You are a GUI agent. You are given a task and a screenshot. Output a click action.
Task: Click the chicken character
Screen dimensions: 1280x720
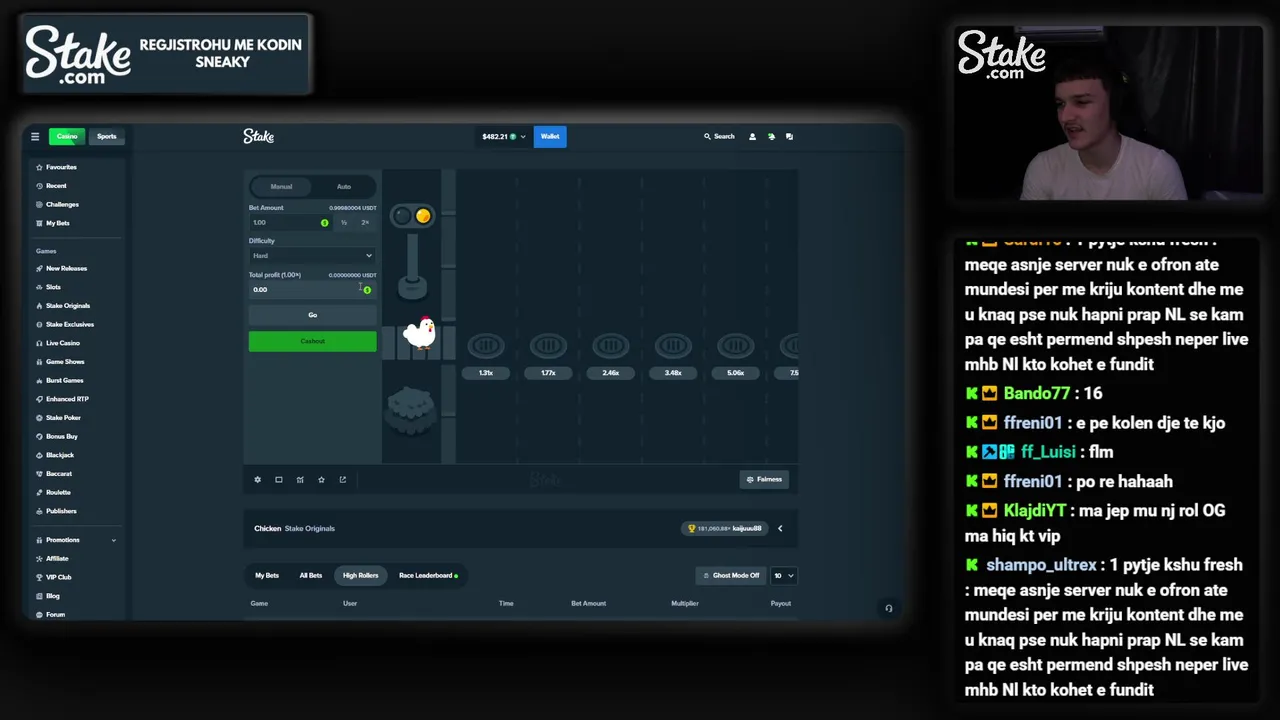420,332
